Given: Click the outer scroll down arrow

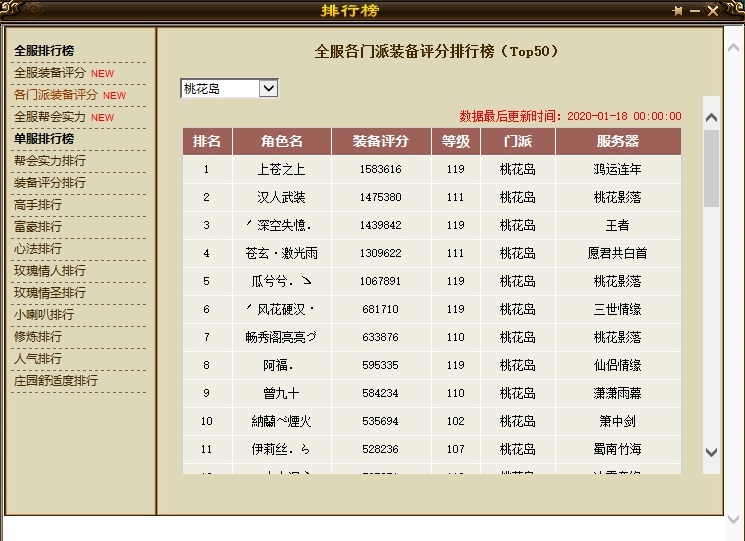Looking at the screenshot, I should (x=734, y=519).
